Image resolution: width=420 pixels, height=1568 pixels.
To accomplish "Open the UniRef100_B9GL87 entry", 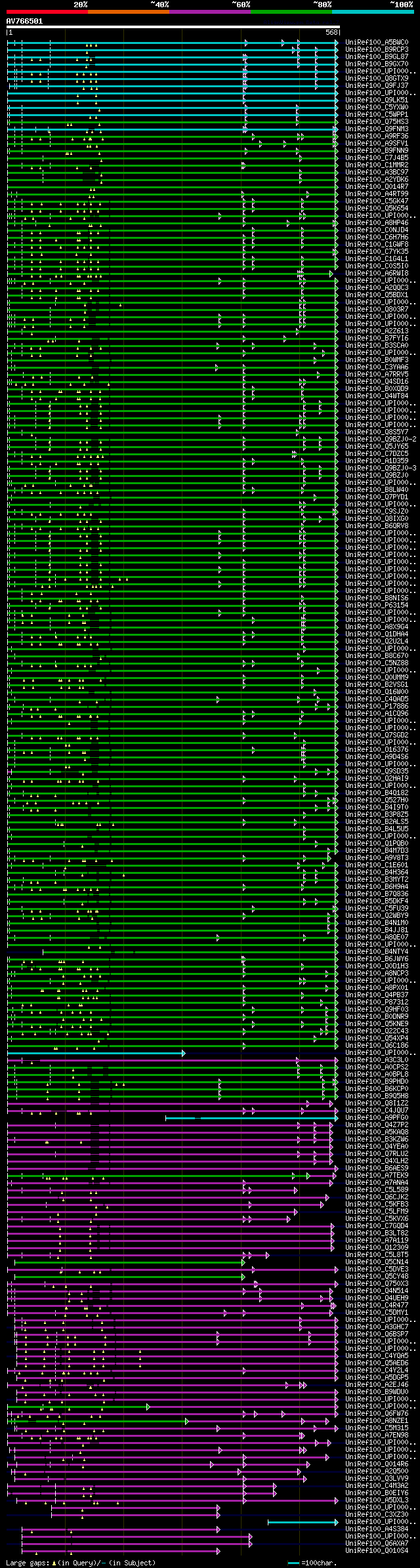I will [377, 57].
